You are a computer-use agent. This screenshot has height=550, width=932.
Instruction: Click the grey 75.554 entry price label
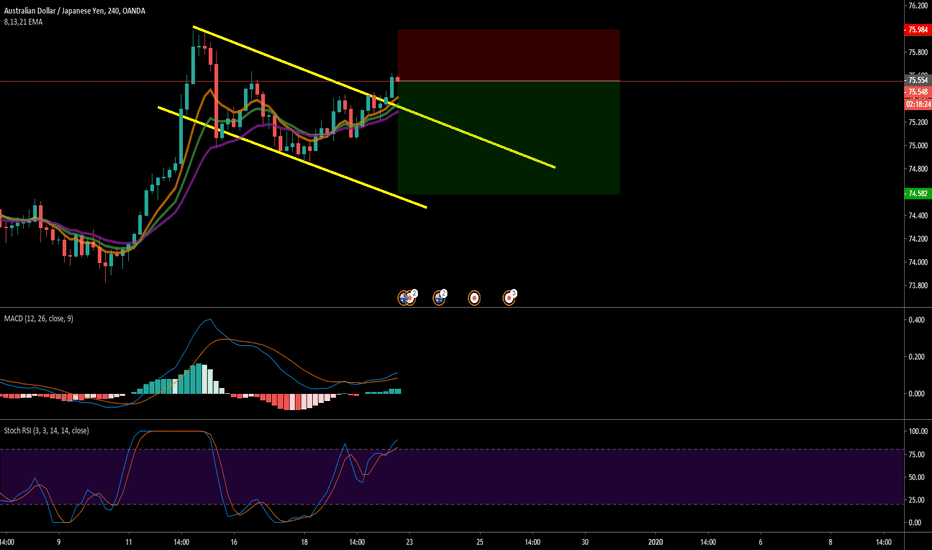click(916, 79)
